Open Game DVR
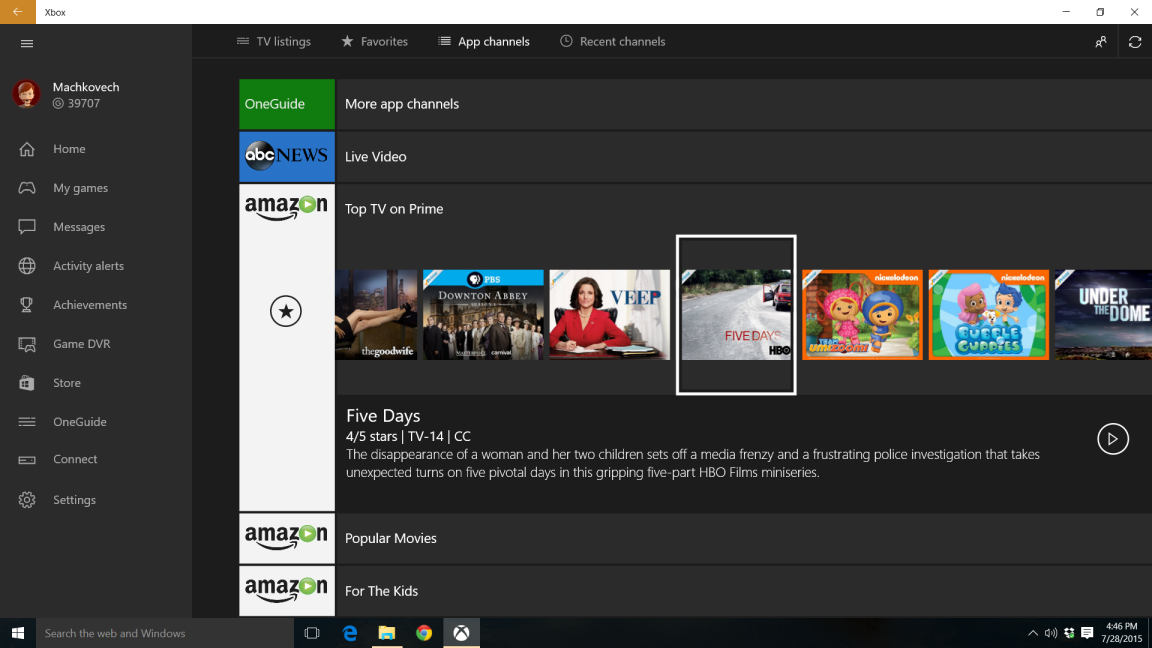 pos(83,343)
